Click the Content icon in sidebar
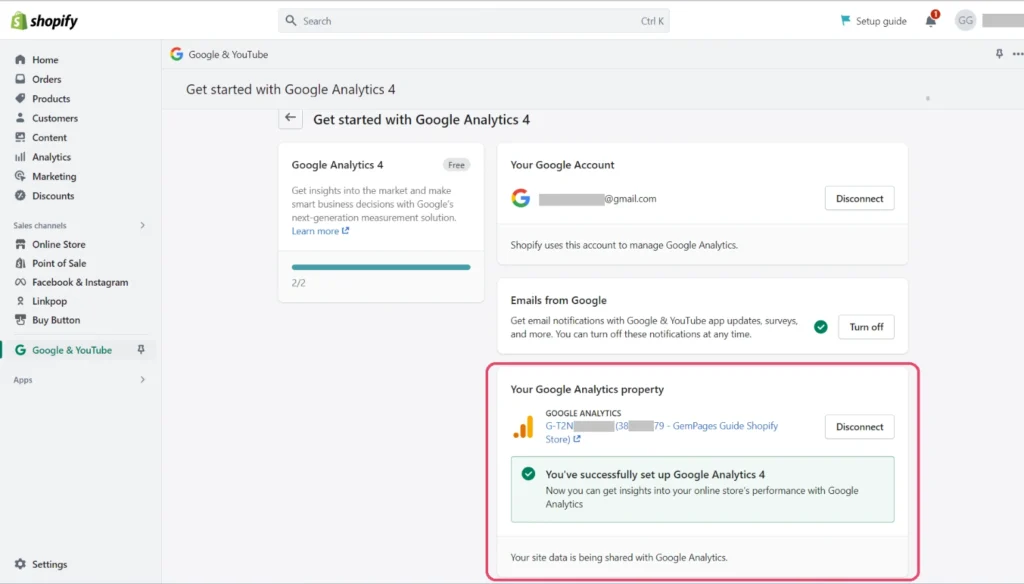 20,137
